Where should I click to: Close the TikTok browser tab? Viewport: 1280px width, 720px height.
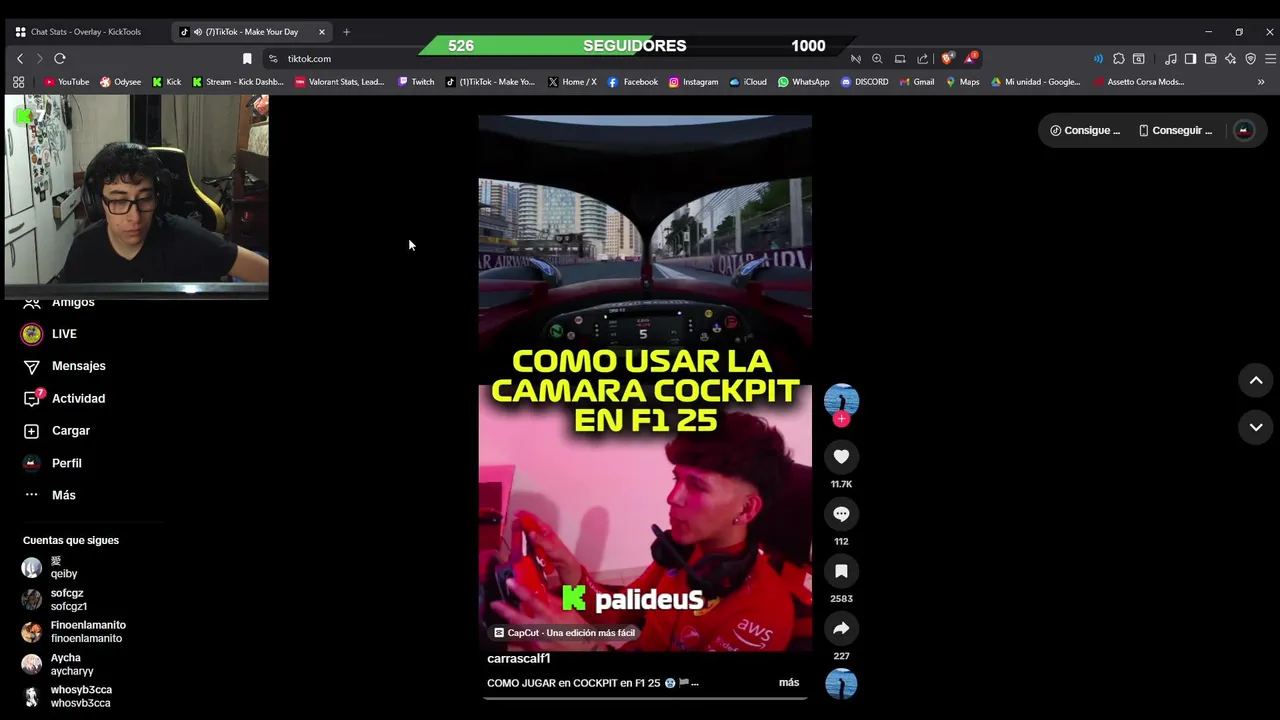coord(322,32)
